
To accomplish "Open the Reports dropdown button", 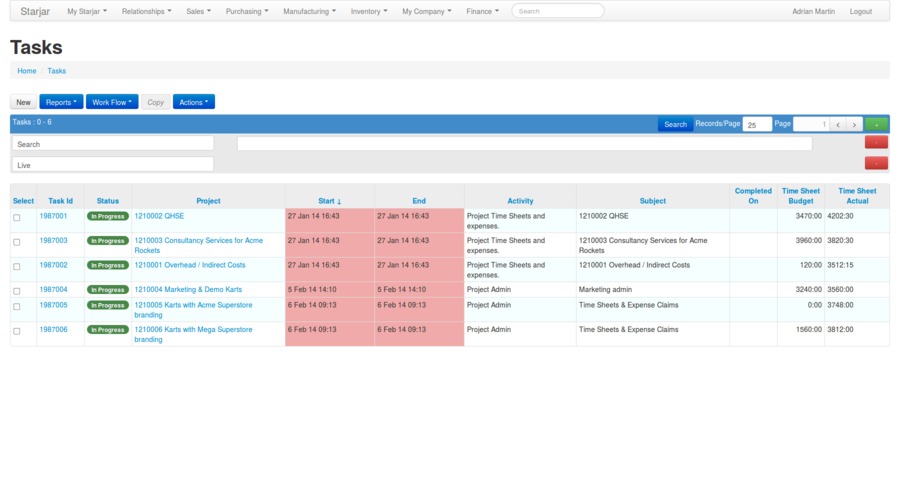I will 61,102.
